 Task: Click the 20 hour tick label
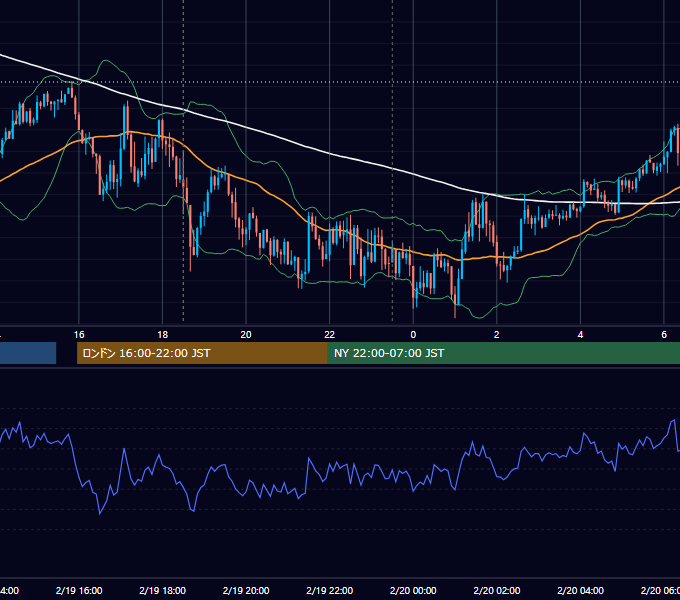click(246, 335)
